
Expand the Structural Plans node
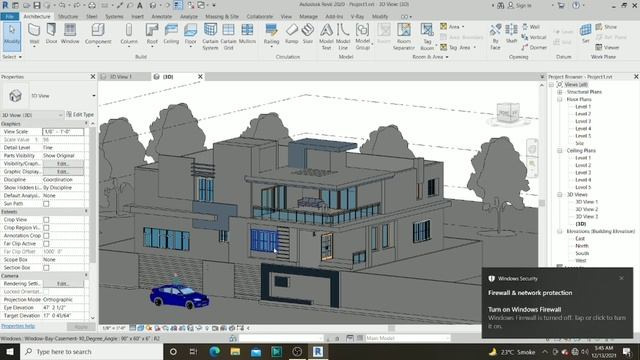[x=560, y=92]
